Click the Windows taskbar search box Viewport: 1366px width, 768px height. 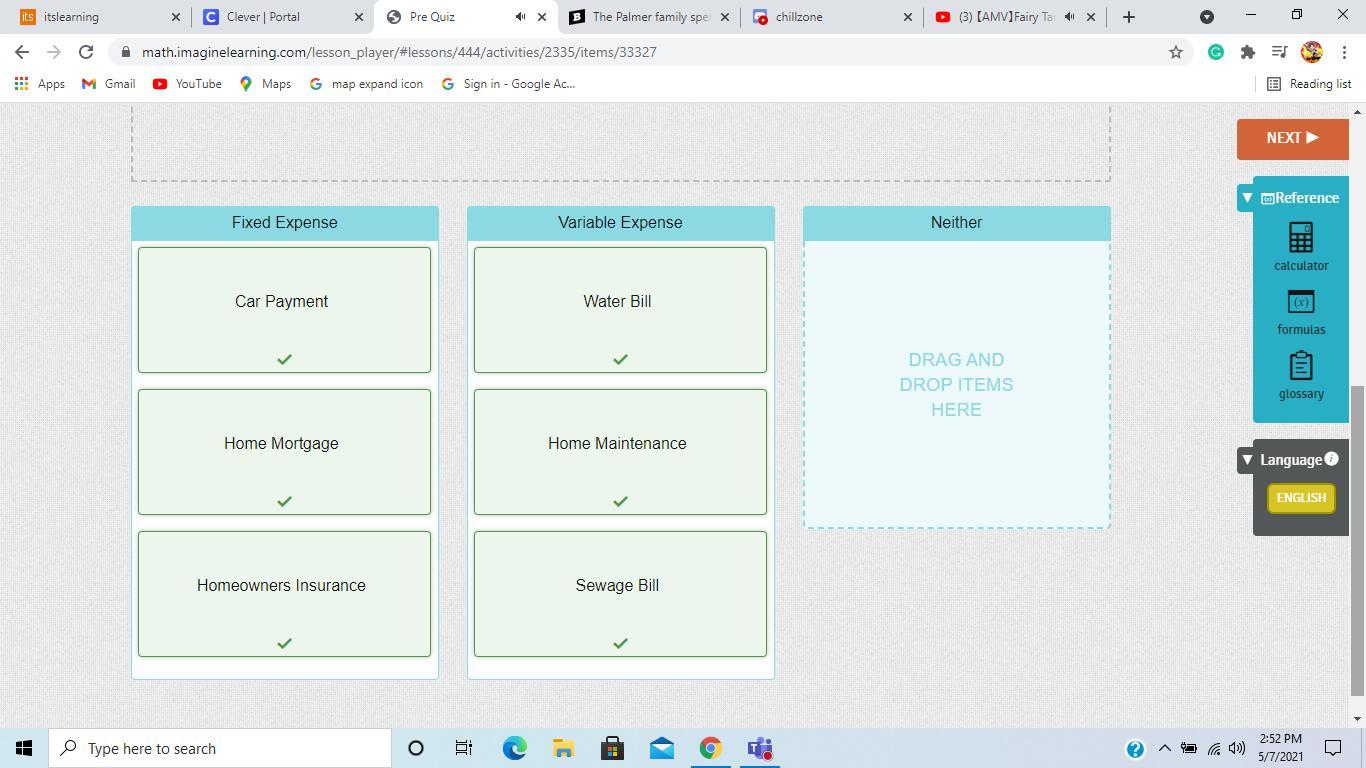click(220, 748)
